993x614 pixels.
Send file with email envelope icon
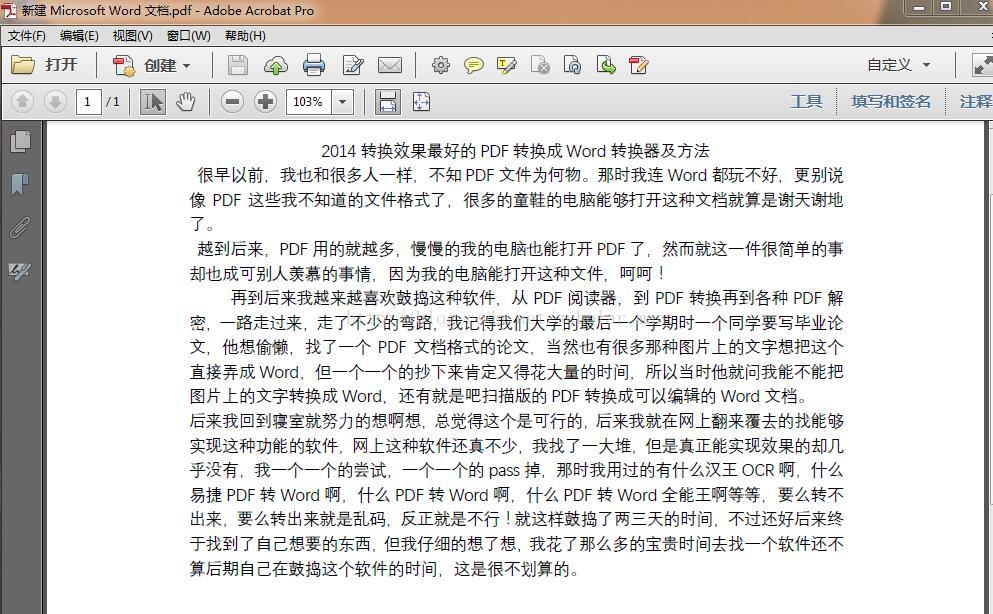389,65
